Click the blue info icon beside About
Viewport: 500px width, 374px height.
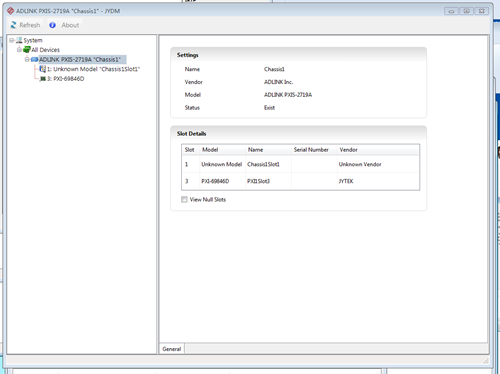tap(52, 25)
